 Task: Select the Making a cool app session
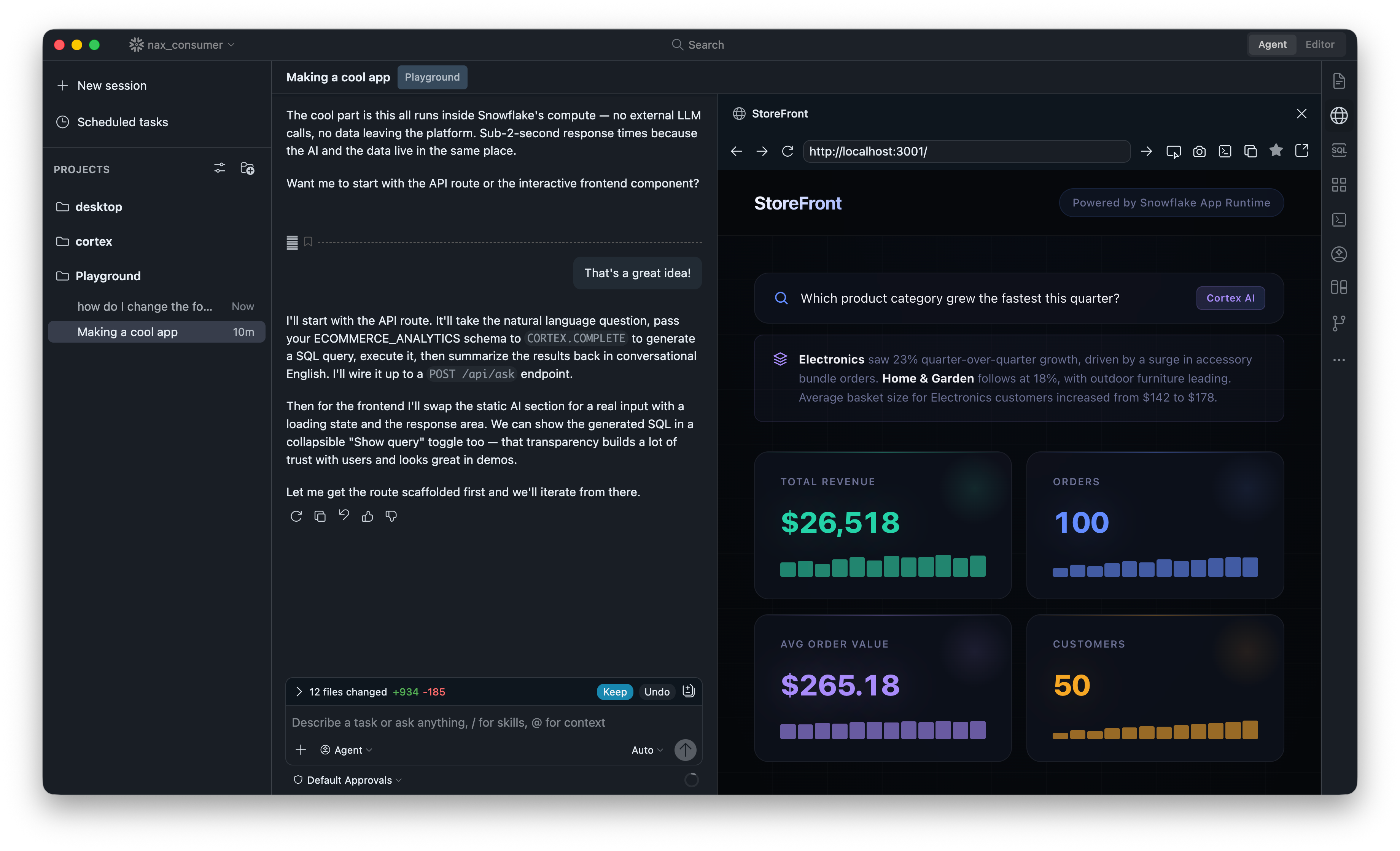tap(157, 332)
